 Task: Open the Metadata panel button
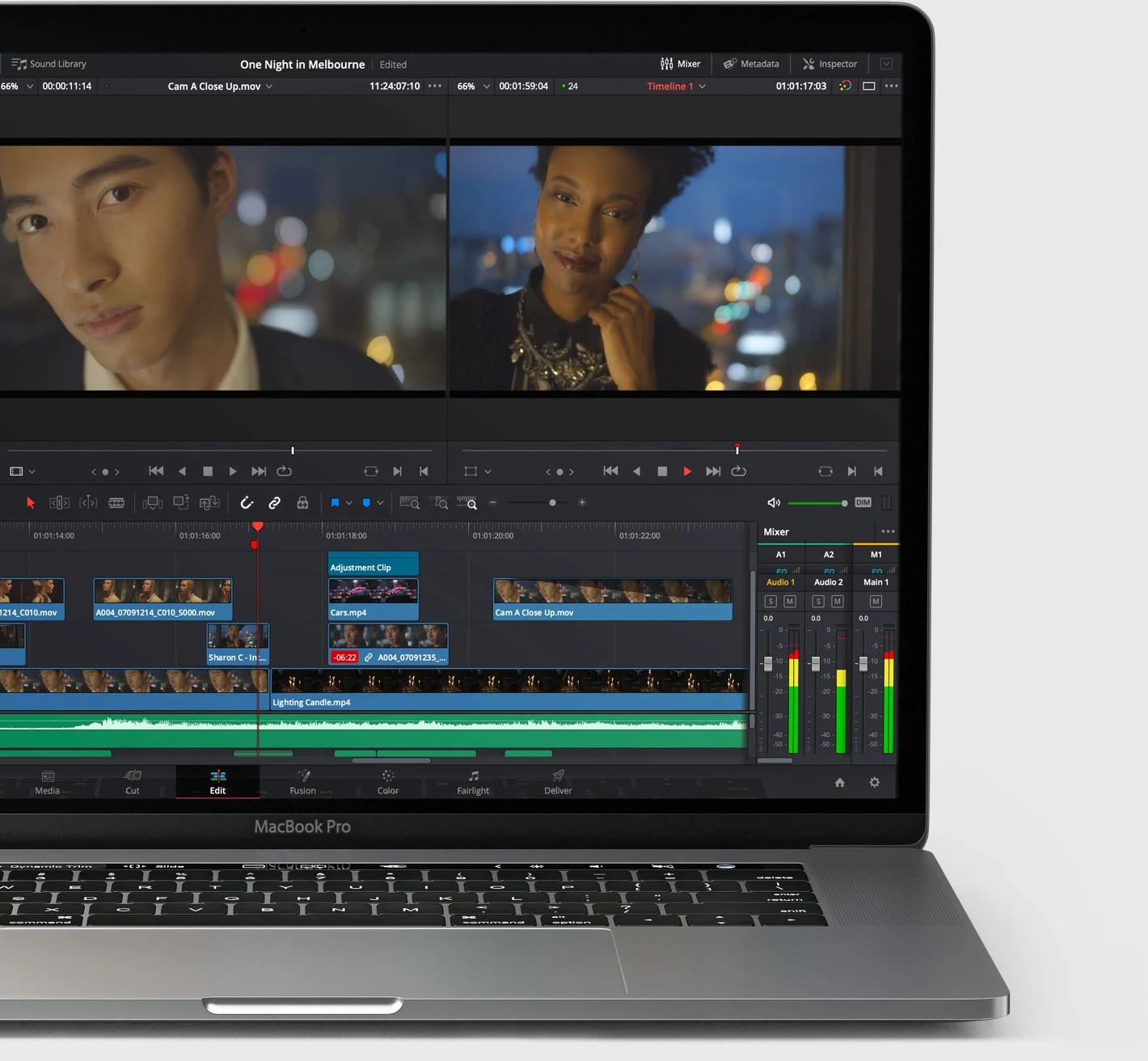751,64
